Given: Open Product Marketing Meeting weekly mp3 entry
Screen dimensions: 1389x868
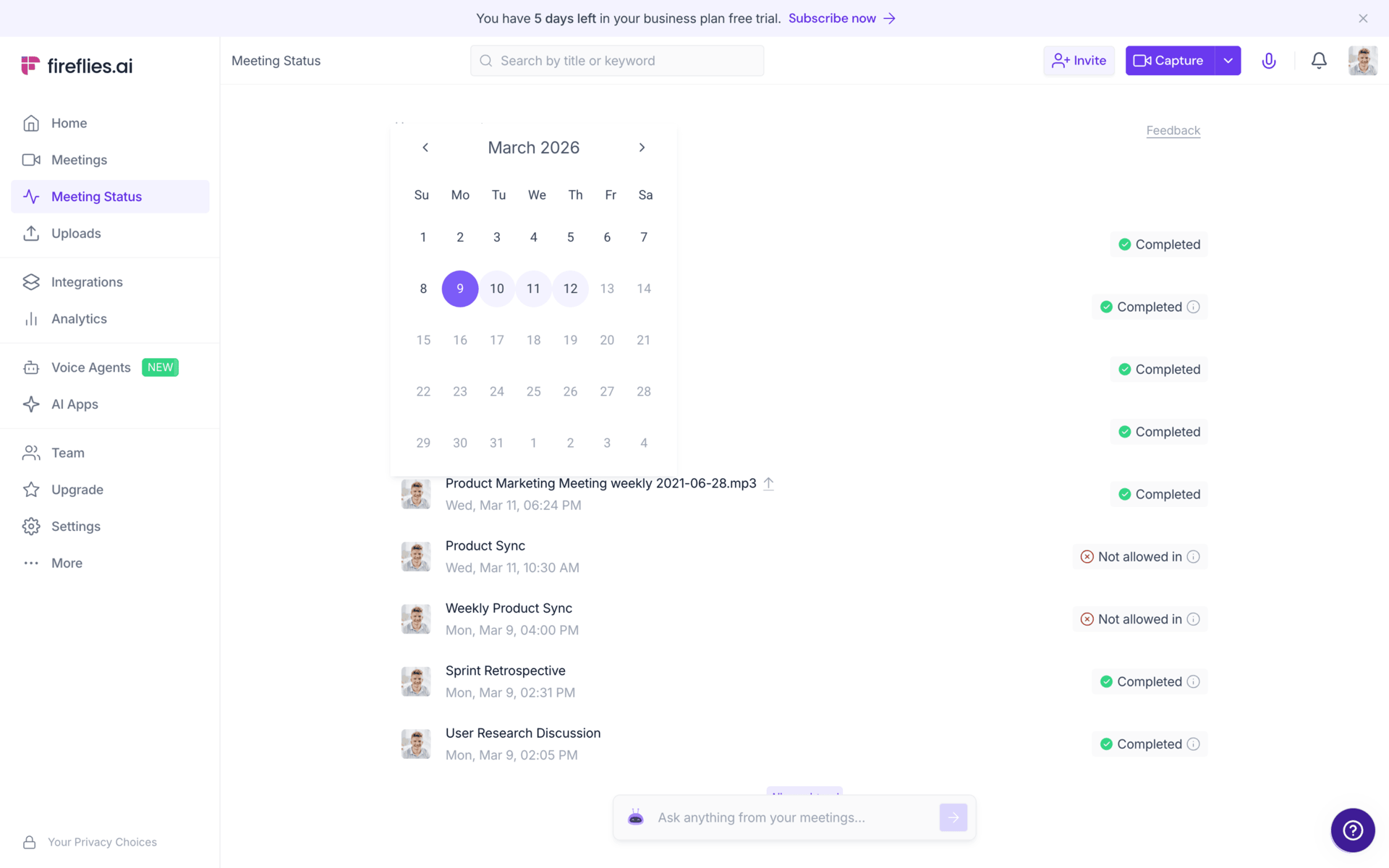Looking at the screenshot, I should [x=600, y=483].
